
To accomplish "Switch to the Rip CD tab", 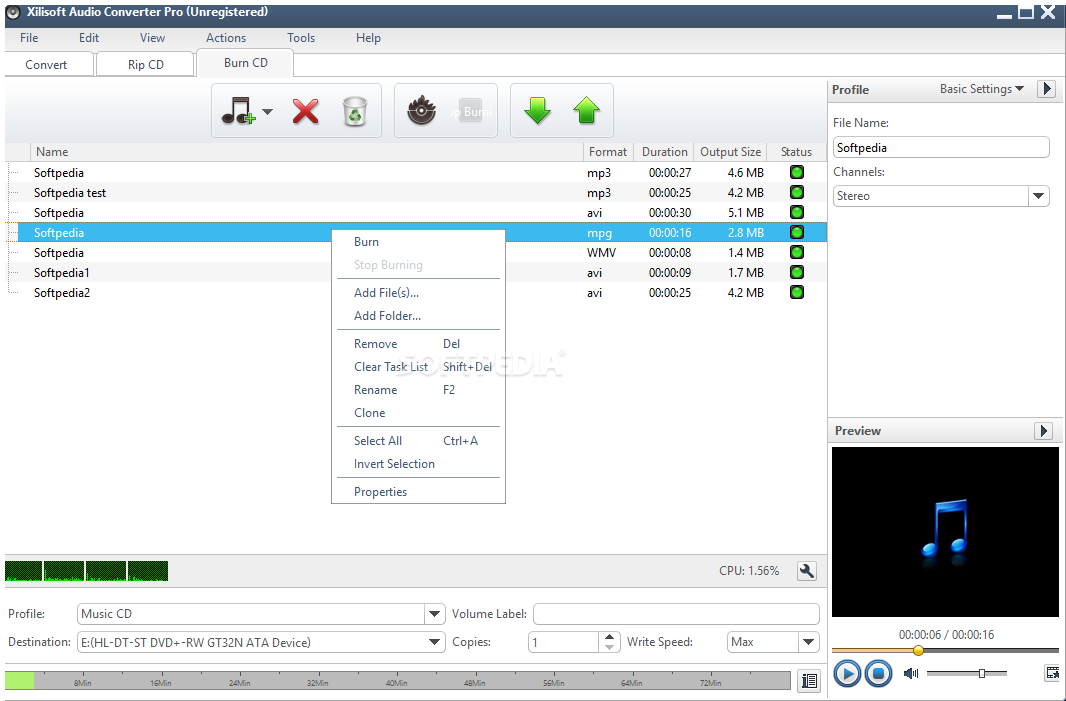I will point(145,65).
